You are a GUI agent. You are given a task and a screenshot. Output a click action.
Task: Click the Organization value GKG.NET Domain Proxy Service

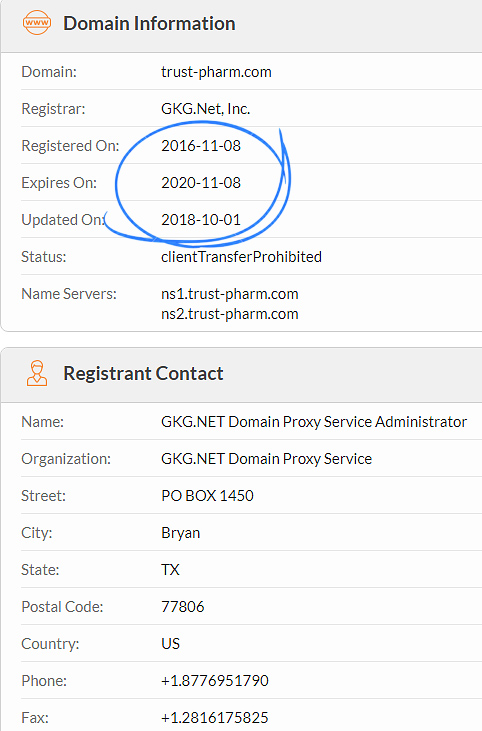(267, 459)
